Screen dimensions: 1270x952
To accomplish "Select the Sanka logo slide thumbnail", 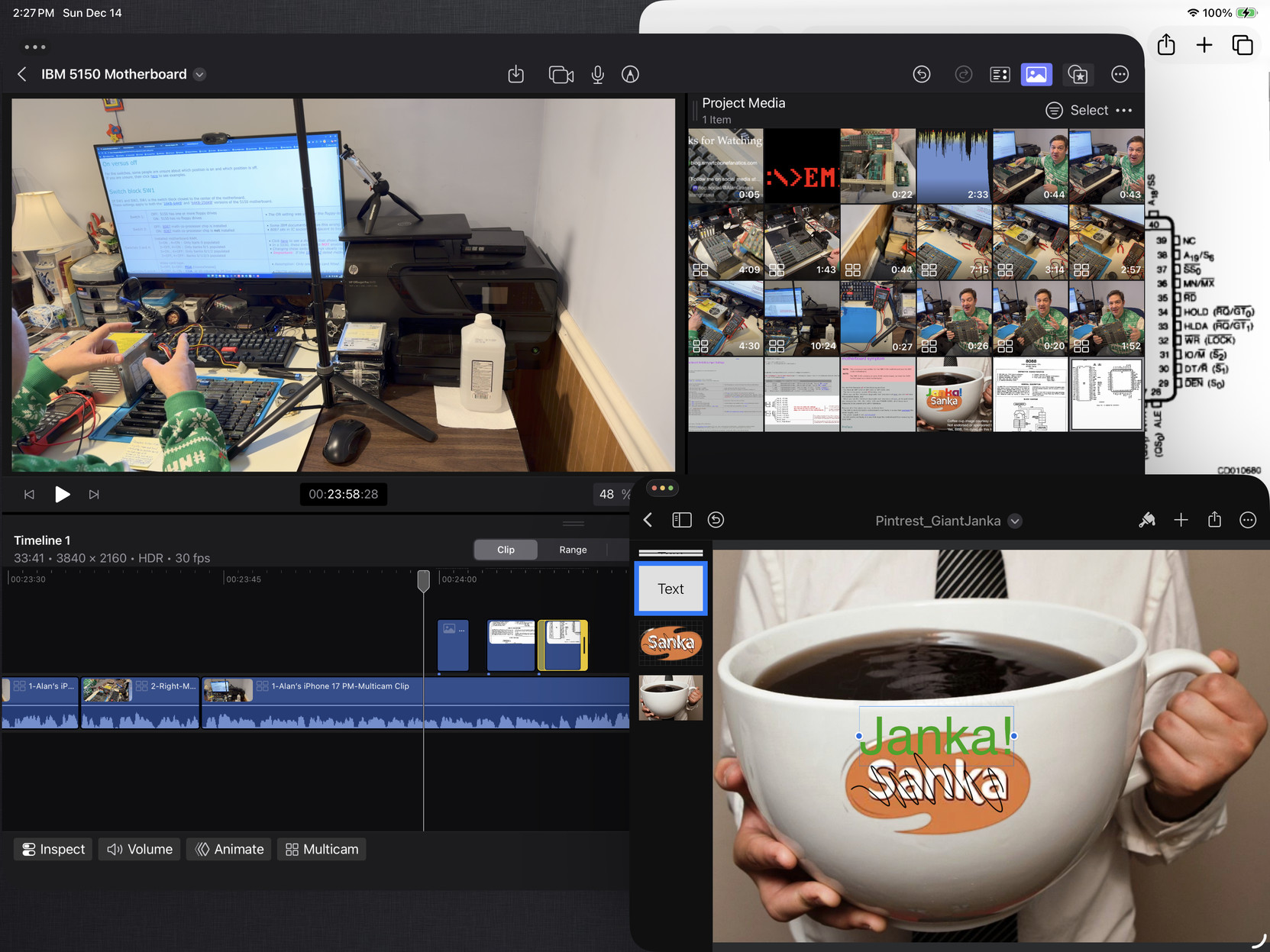I will (x=671, y=643).
